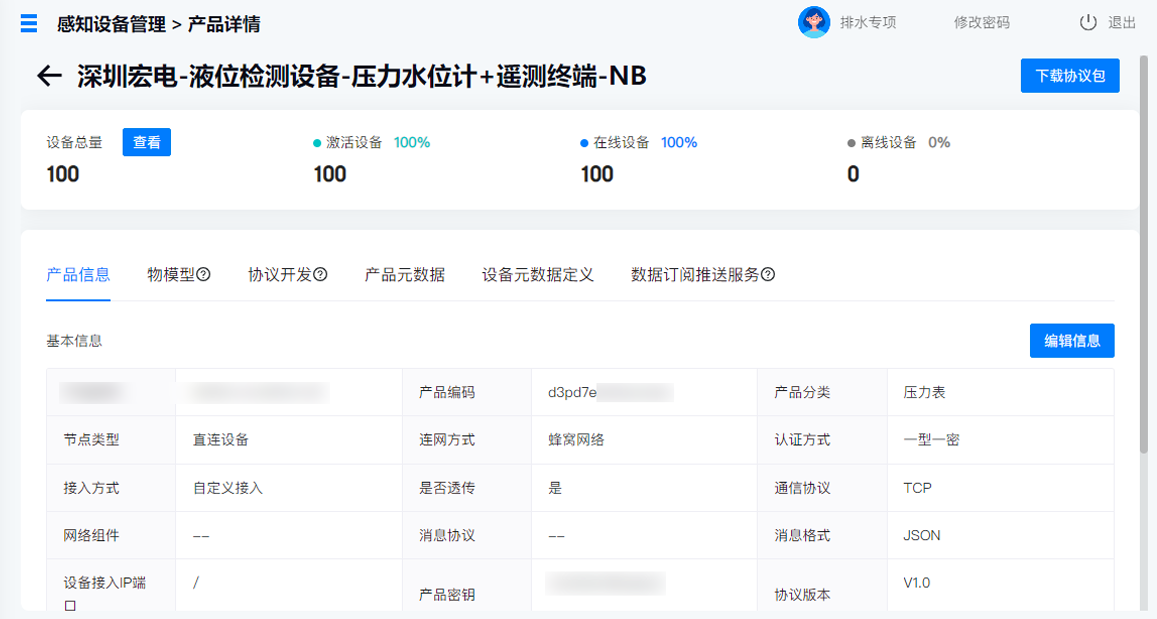Click the 退出 logout text
The height and width of the screenshot is (619, 1157).
[1122, 23]
